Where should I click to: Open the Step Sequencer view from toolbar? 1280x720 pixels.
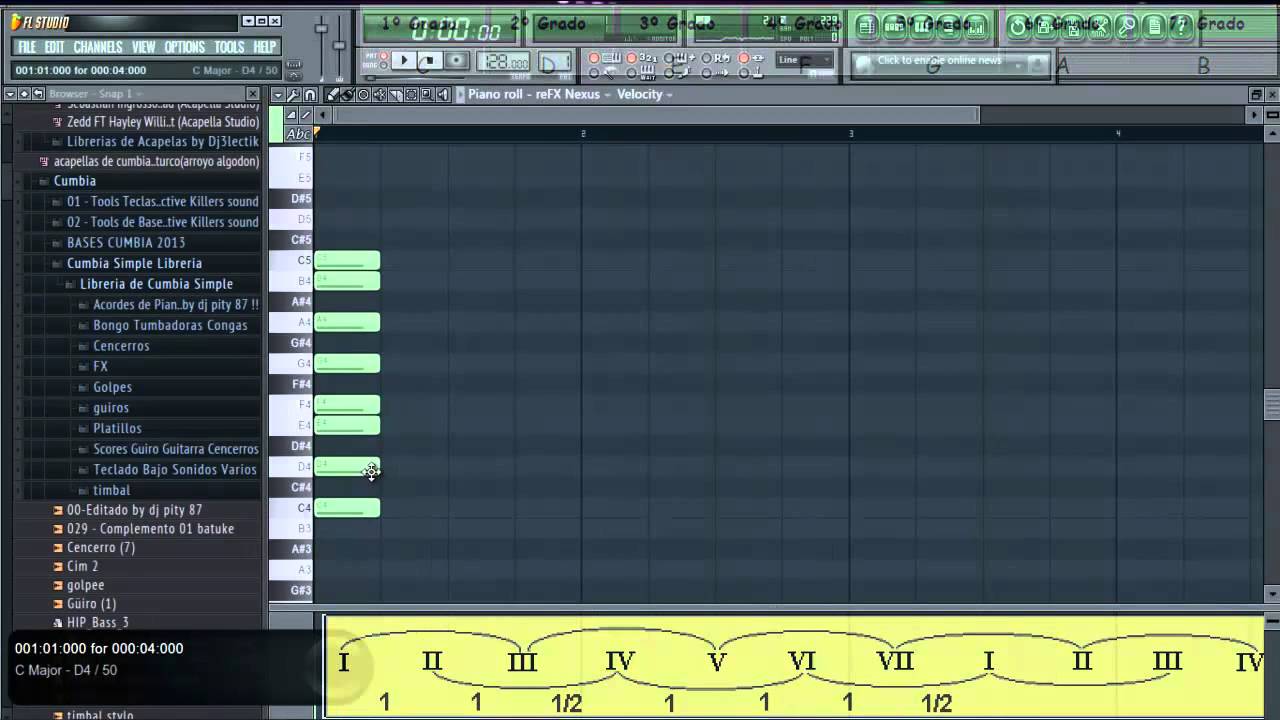(x=894, y=26)
